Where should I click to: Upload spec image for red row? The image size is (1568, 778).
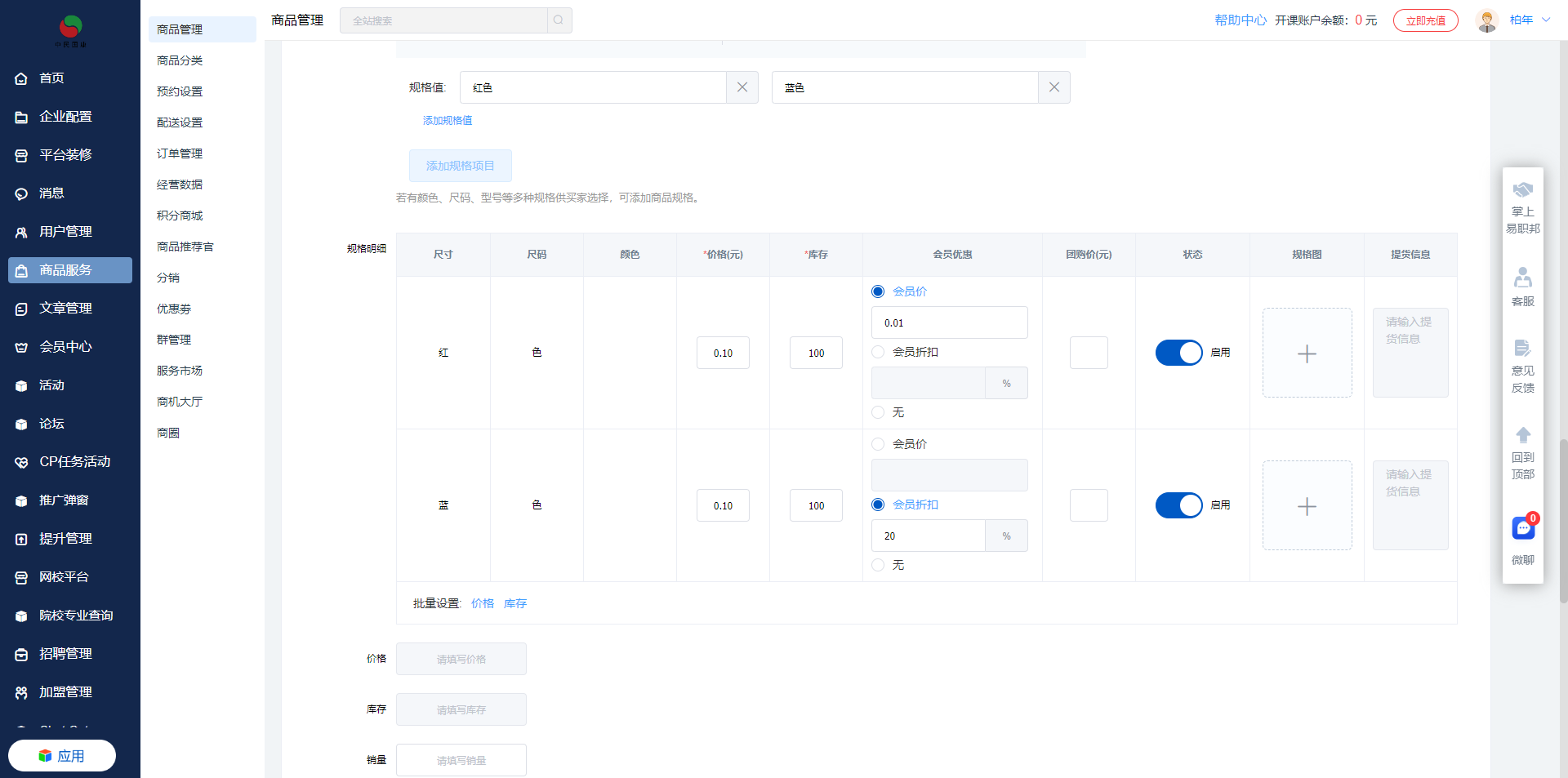1307,353
